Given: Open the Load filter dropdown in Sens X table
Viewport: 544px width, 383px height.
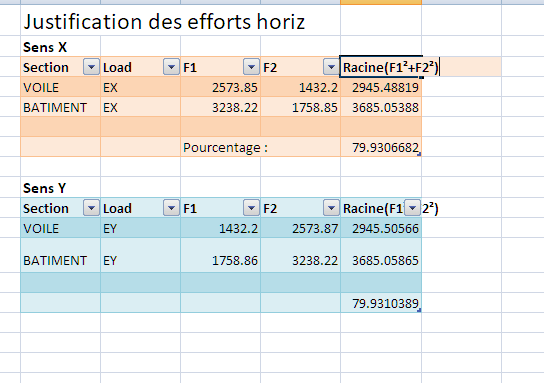Looking at the screenshot, I should (x=171, y=67).
